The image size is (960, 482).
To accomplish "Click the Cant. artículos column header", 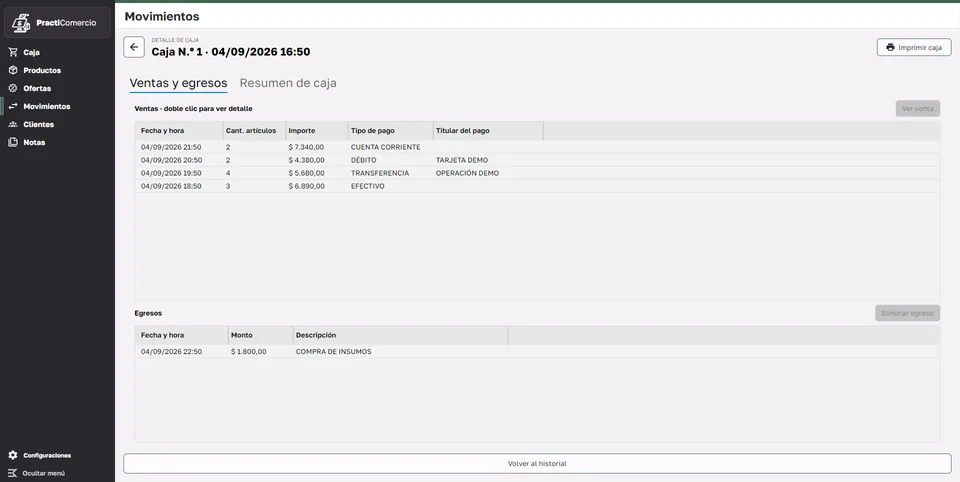I will coord(255,130).
